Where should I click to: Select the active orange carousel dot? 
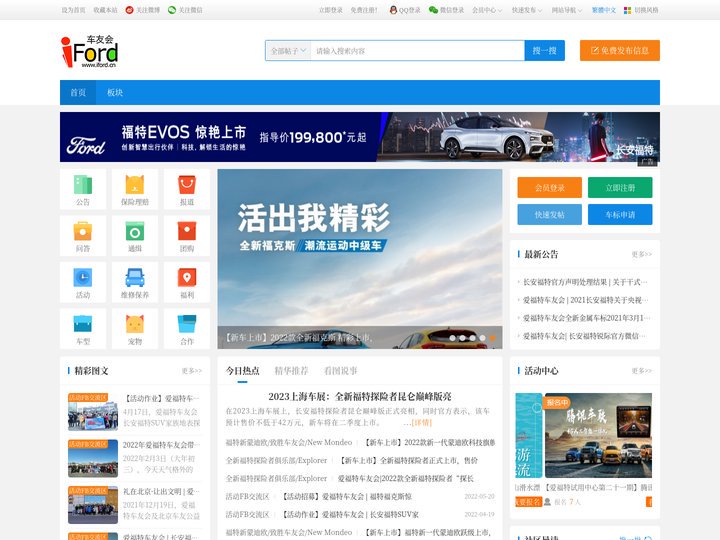click(x=492, y=338)
